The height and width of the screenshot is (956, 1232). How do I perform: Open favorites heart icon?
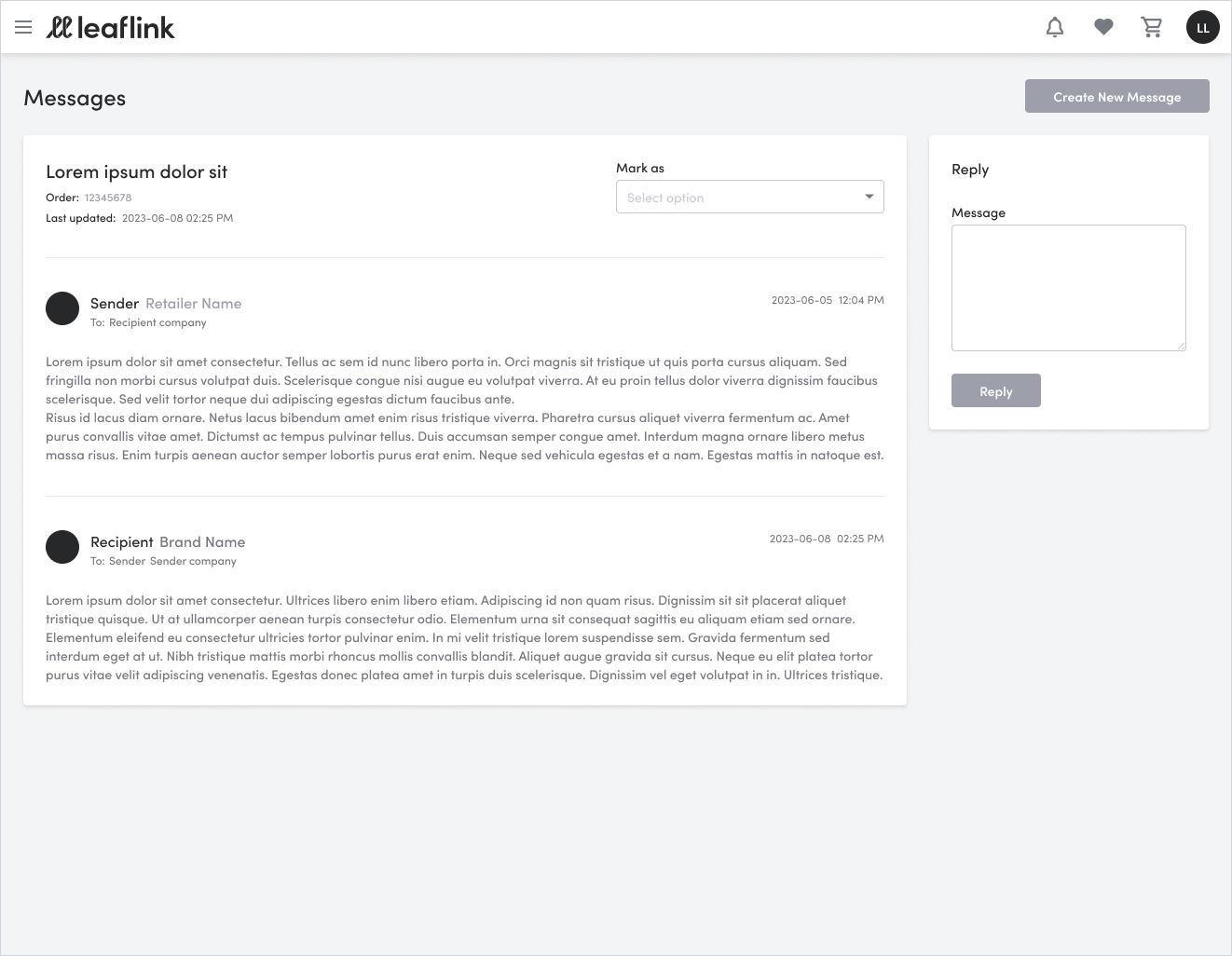tap(1103, 27)
